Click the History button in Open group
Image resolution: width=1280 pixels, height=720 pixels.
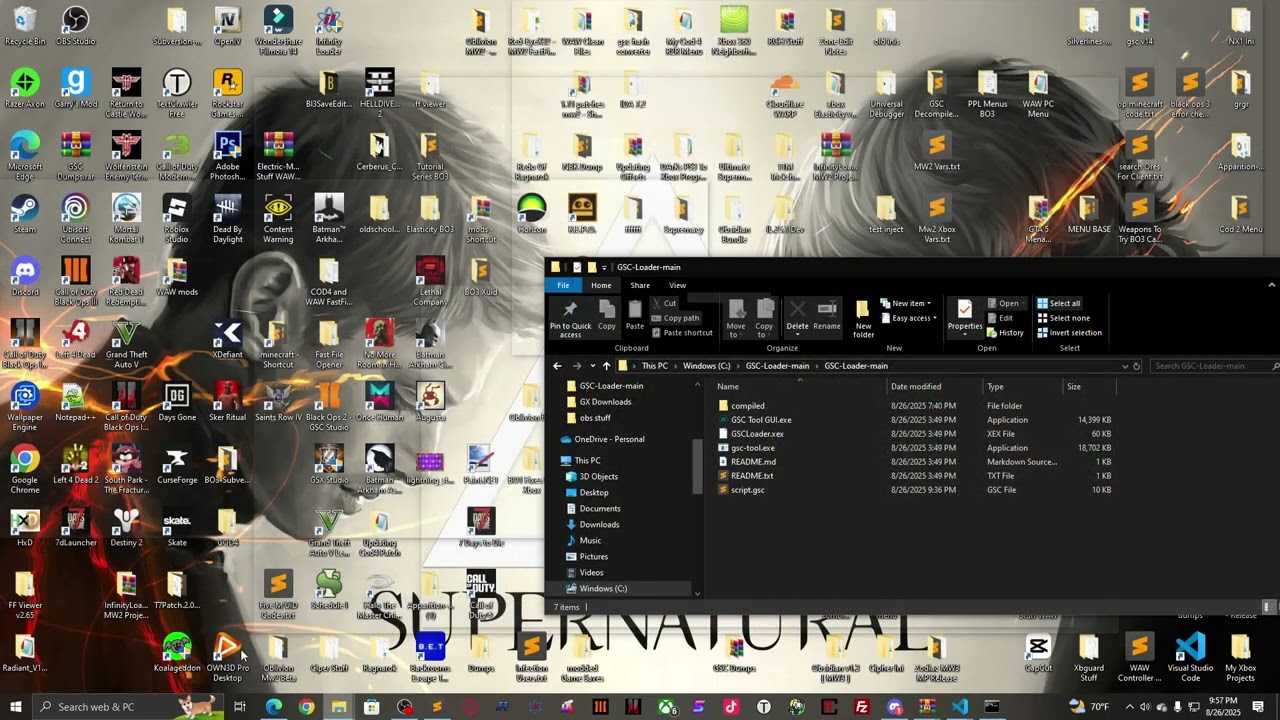1005,333
